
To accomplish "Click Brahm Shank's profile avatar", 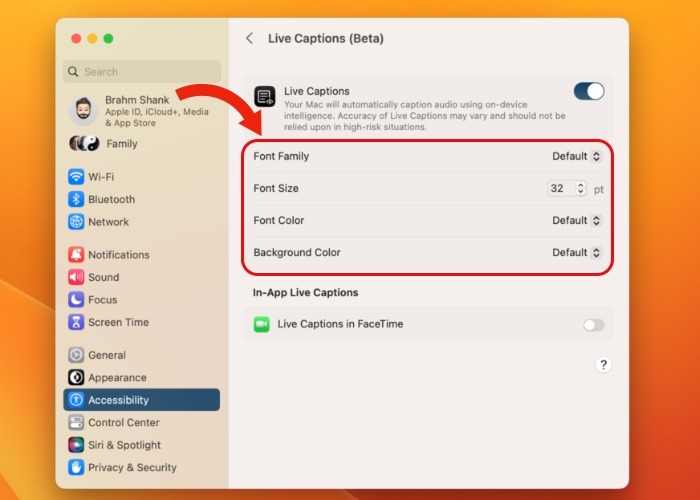I will [83, 110].
